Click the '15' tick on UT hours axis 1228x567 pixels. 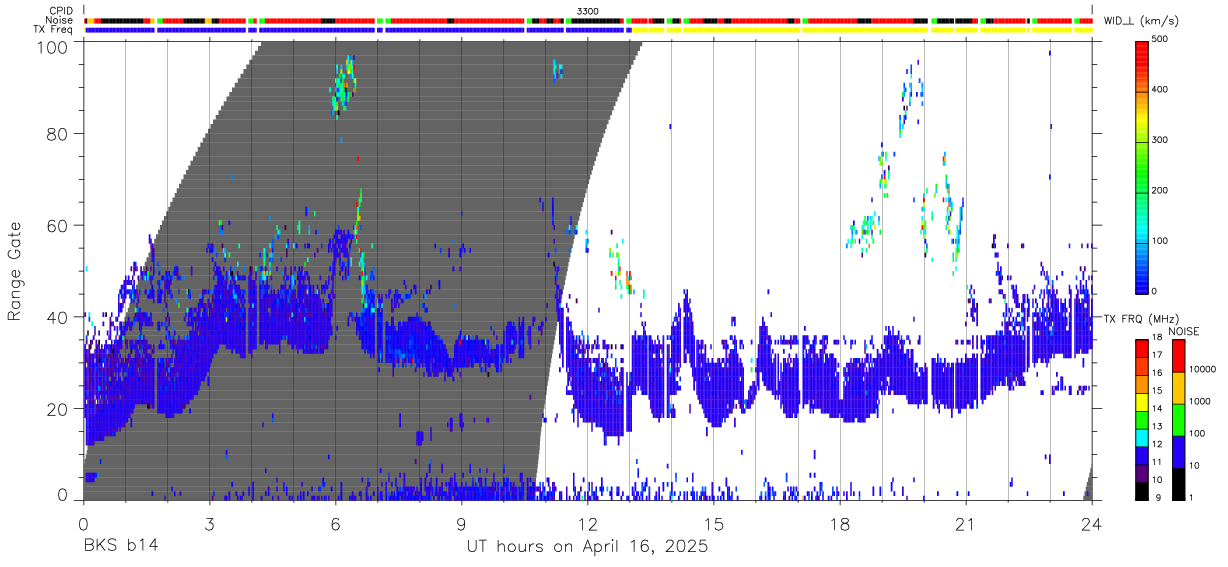point(713,522)
